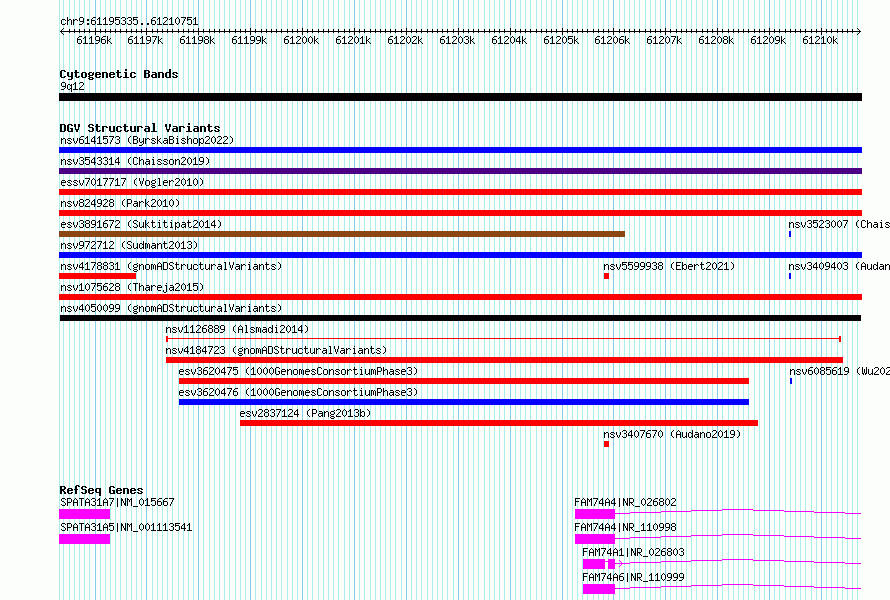Click the Cytogenetic Bands track heading
Viewport: 890px width, 600px height.
click(x=119, y=74)
